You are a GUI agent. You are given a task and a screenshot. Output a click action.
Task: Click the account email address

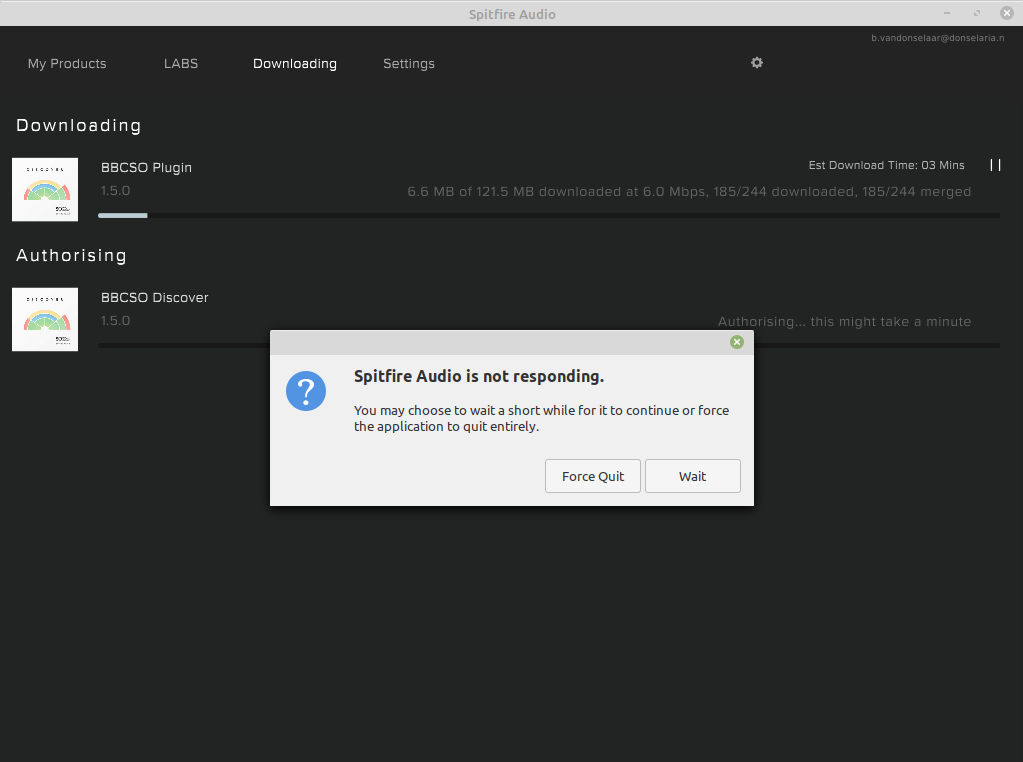tap(938, 38)
